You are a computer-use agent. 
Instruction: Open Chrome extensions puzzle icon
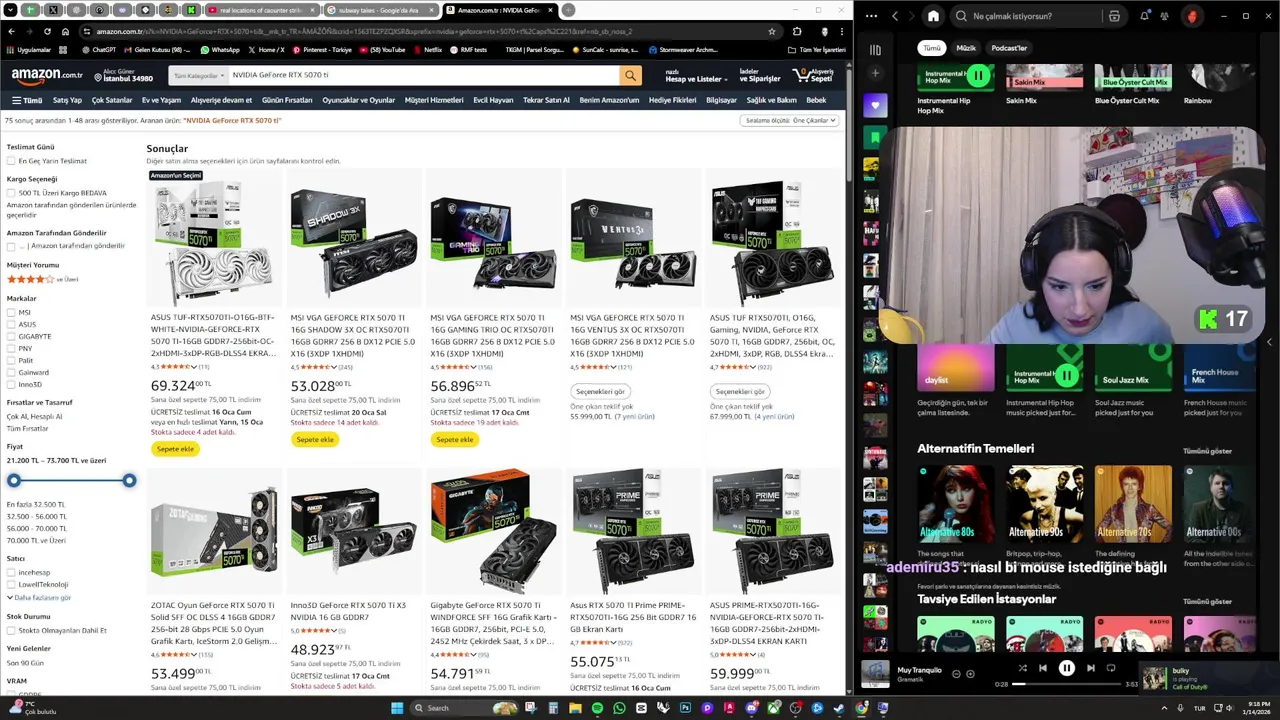(x=797, y=31)
